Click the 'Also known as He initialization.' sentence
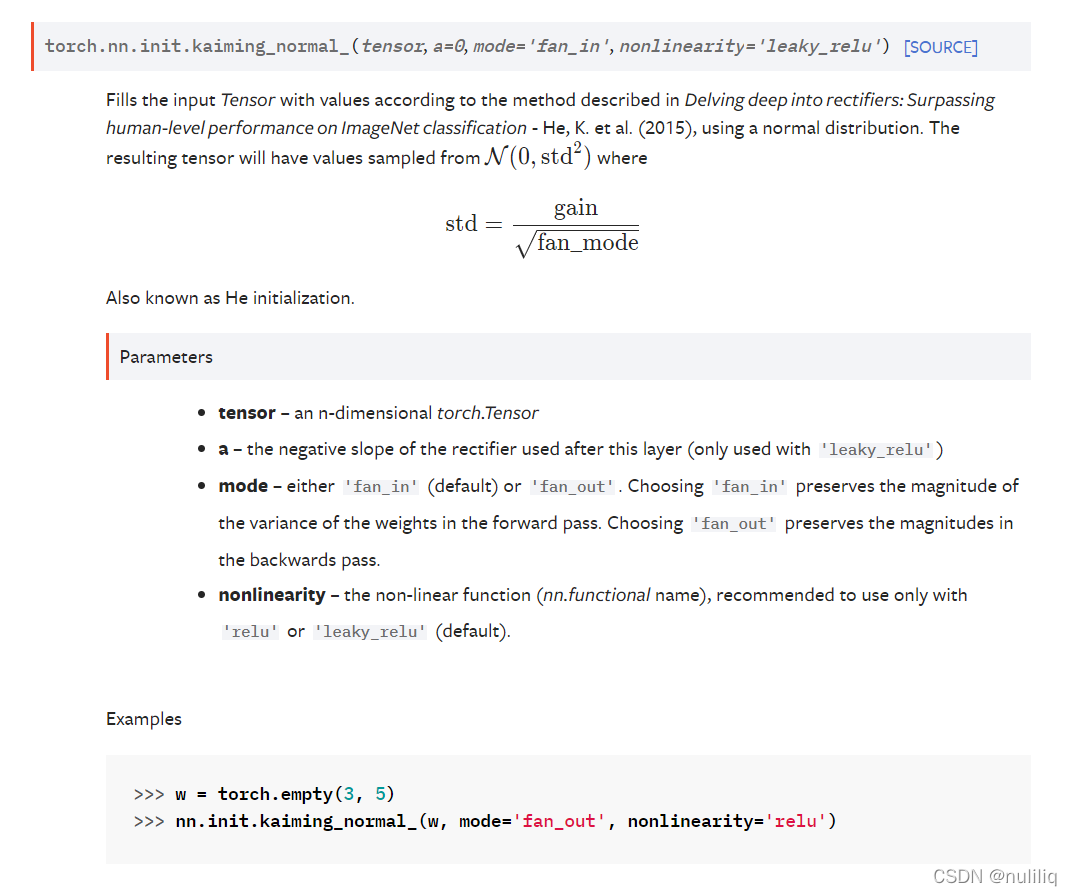This screenshot has width=1072, height=896. (x=230, y=298)
